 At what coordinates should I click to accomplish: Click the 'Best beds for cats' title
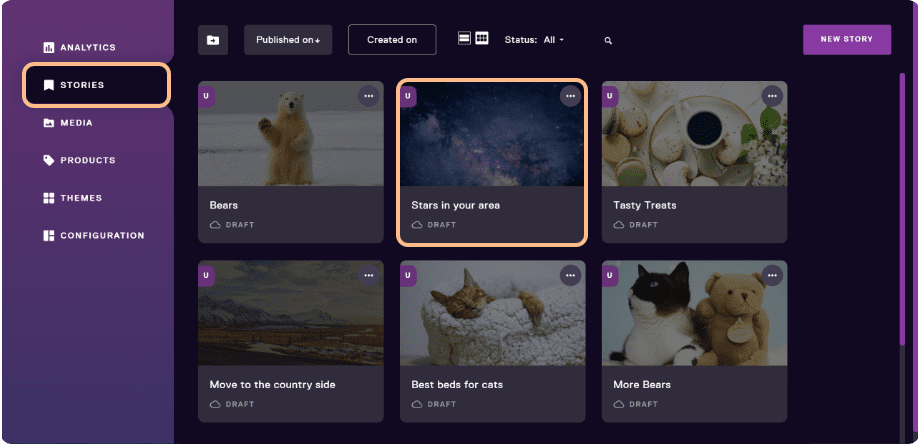[x=456, y=385]
